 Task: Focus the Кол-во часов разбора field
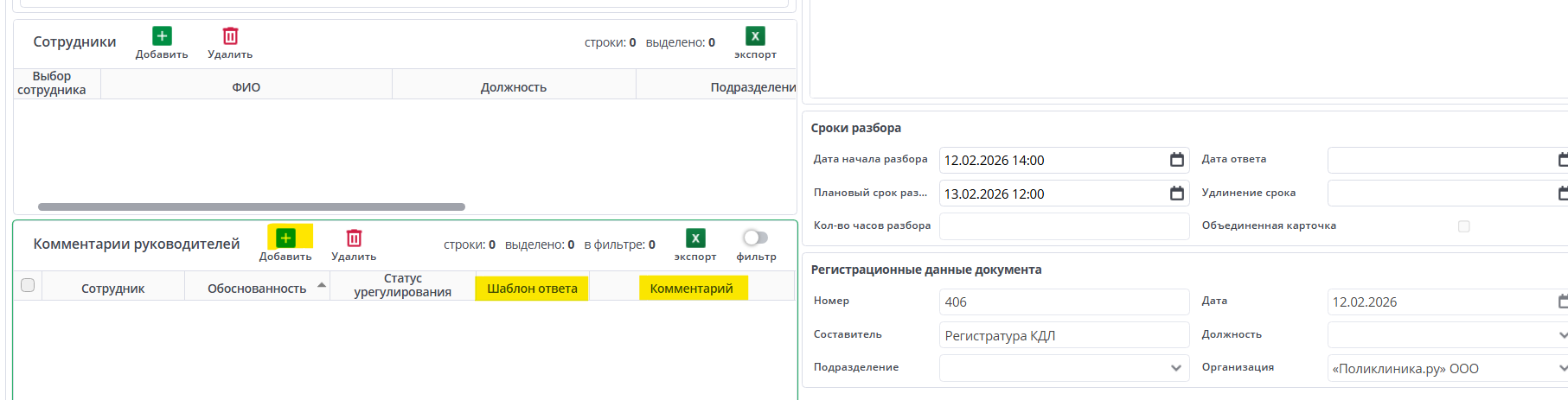(x=1064, y=226)
